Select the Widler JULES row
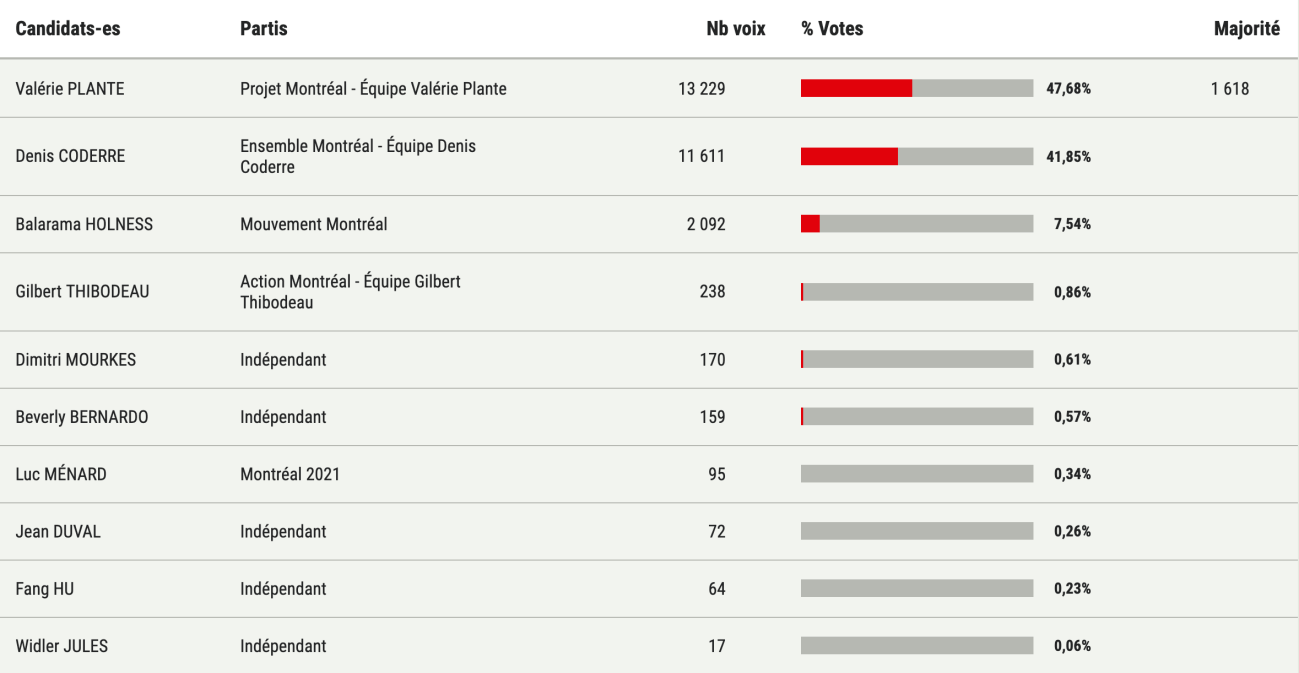This screenshot has height=673, width=1299. click(649, 646)
